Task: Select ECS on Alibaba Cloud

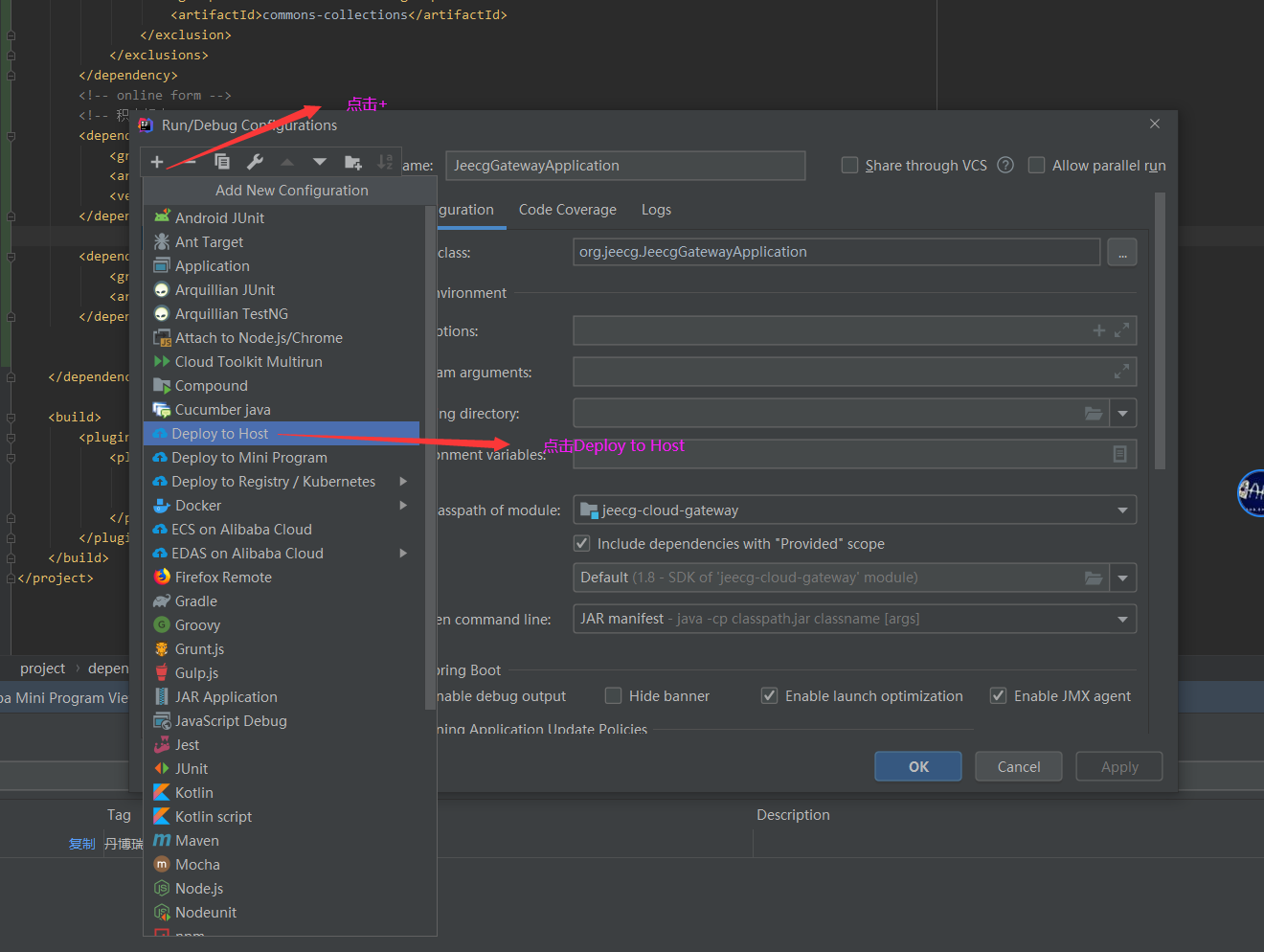Action: 282,529
